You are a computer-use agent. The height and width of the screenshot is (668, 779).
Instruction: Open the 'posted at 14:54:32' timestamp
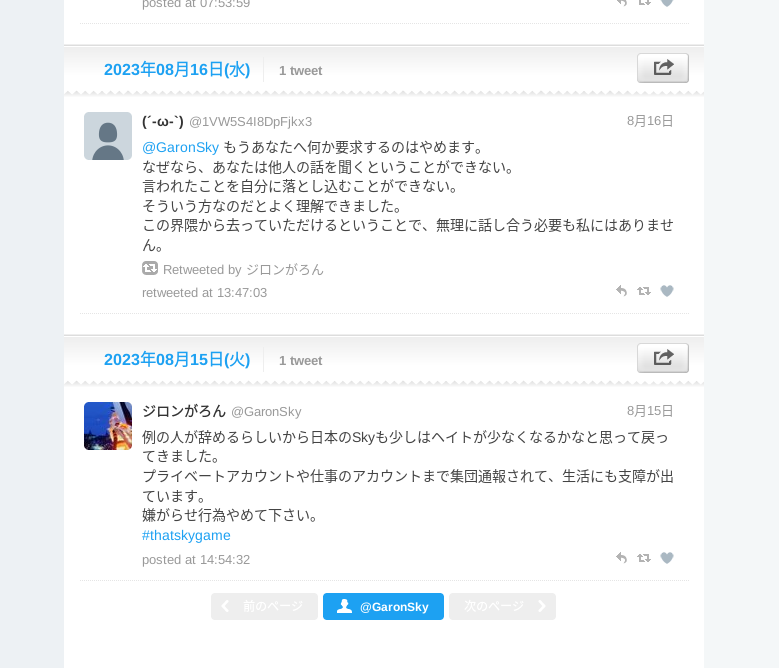point(196,560)
